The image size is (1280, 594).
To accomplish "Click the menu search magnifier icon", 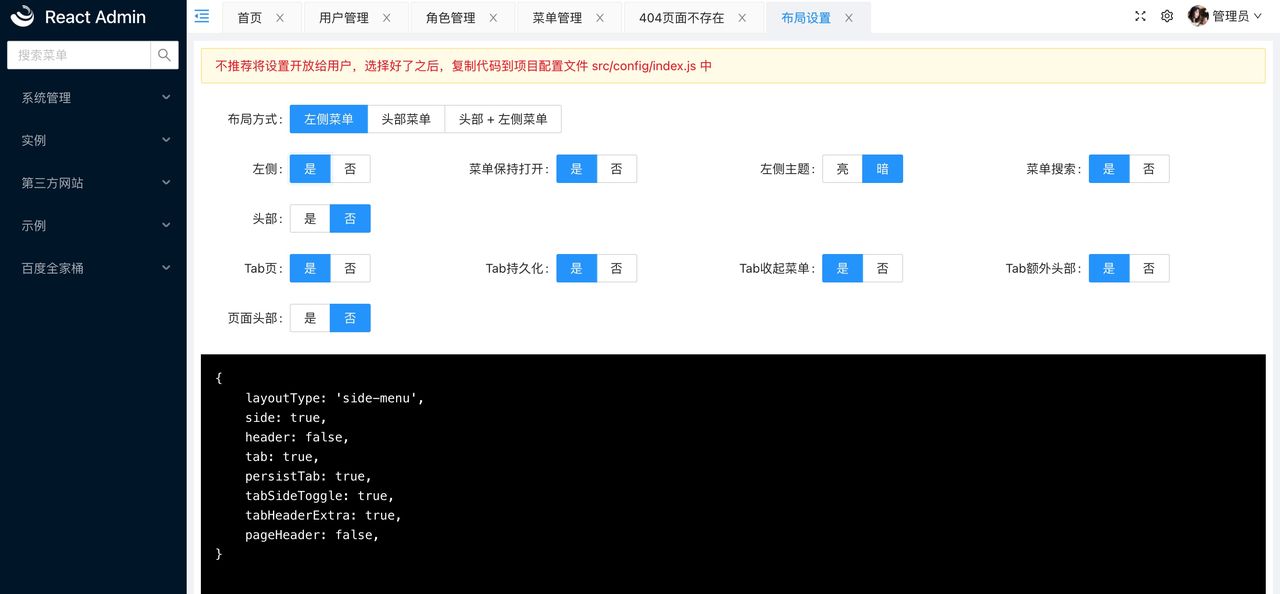I will 163,55.
